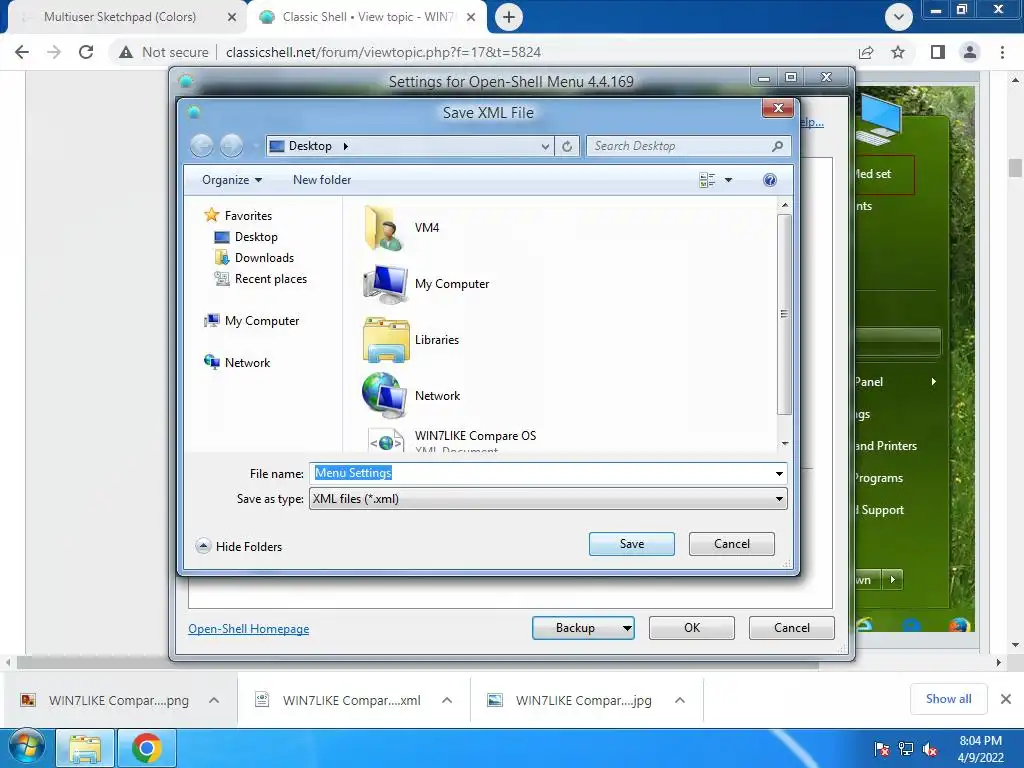The width and height of the screenshot is (1024, 768).
Task: Click Save button in dialog
Action: click(x=632, y=543)
